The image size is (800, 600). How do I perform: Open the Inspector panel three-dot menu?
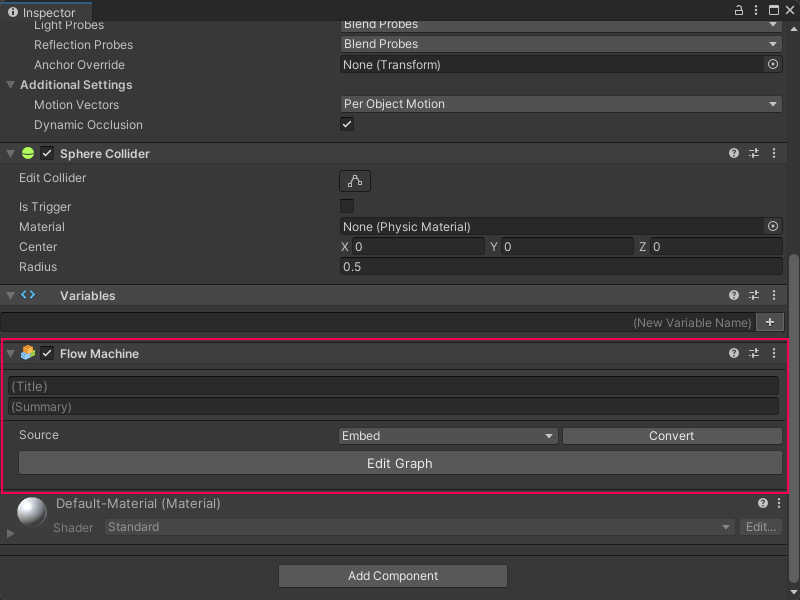(757, 10)
